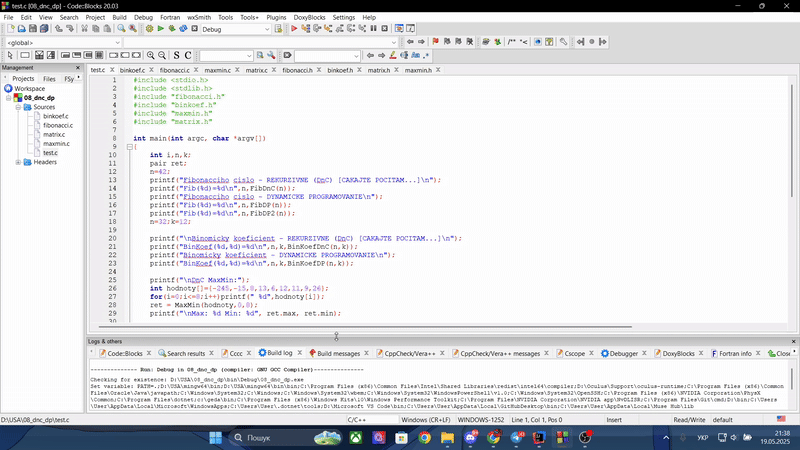800x450 pixels.
Task: Start debugging with red play arrow
Action: tap(294, 29)
